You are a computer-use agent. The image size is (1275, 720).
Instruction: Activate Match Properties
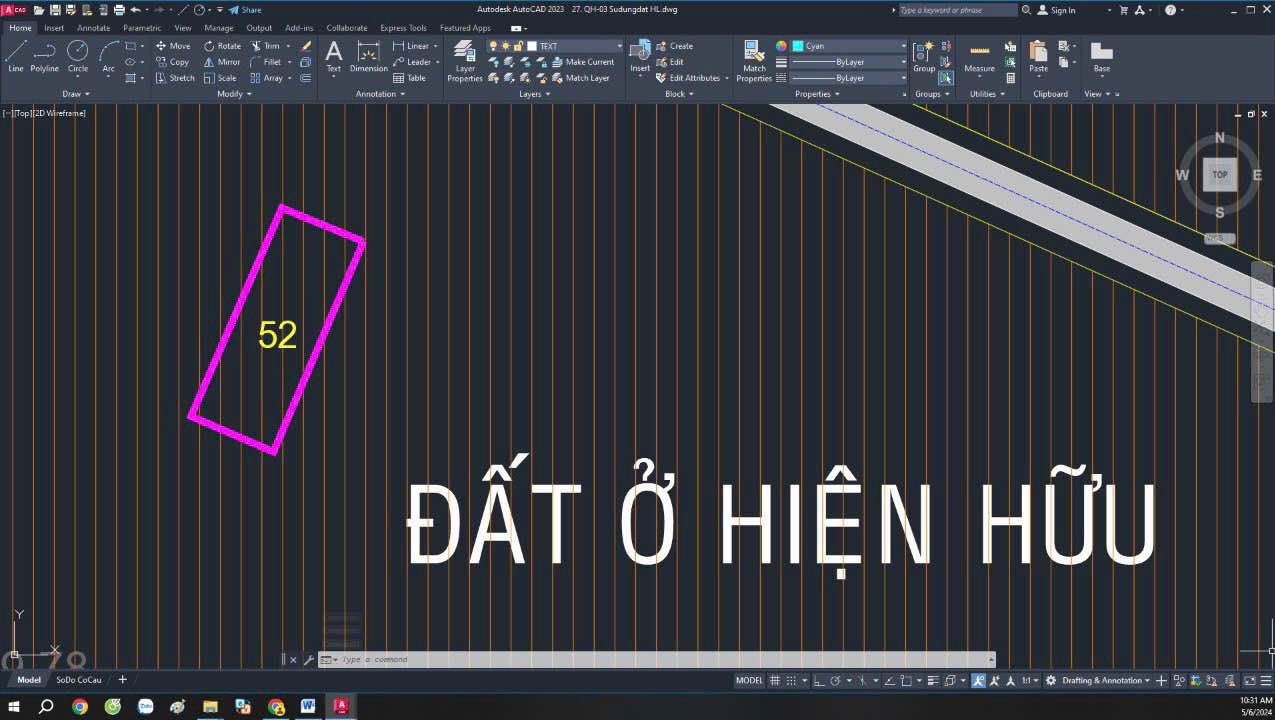tap(754, 62)
